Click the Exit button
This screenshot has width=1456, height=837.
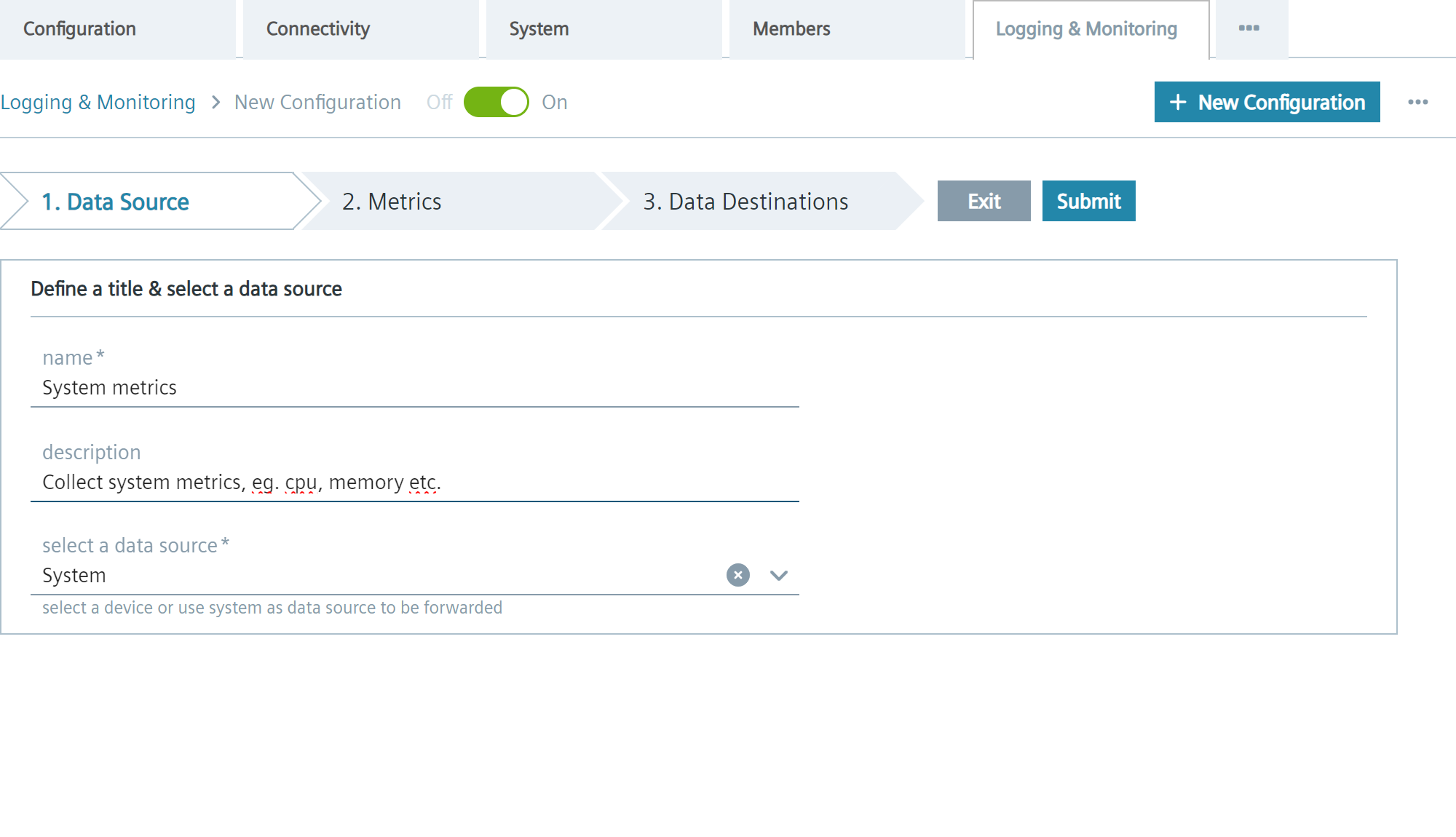coord(984,201)
